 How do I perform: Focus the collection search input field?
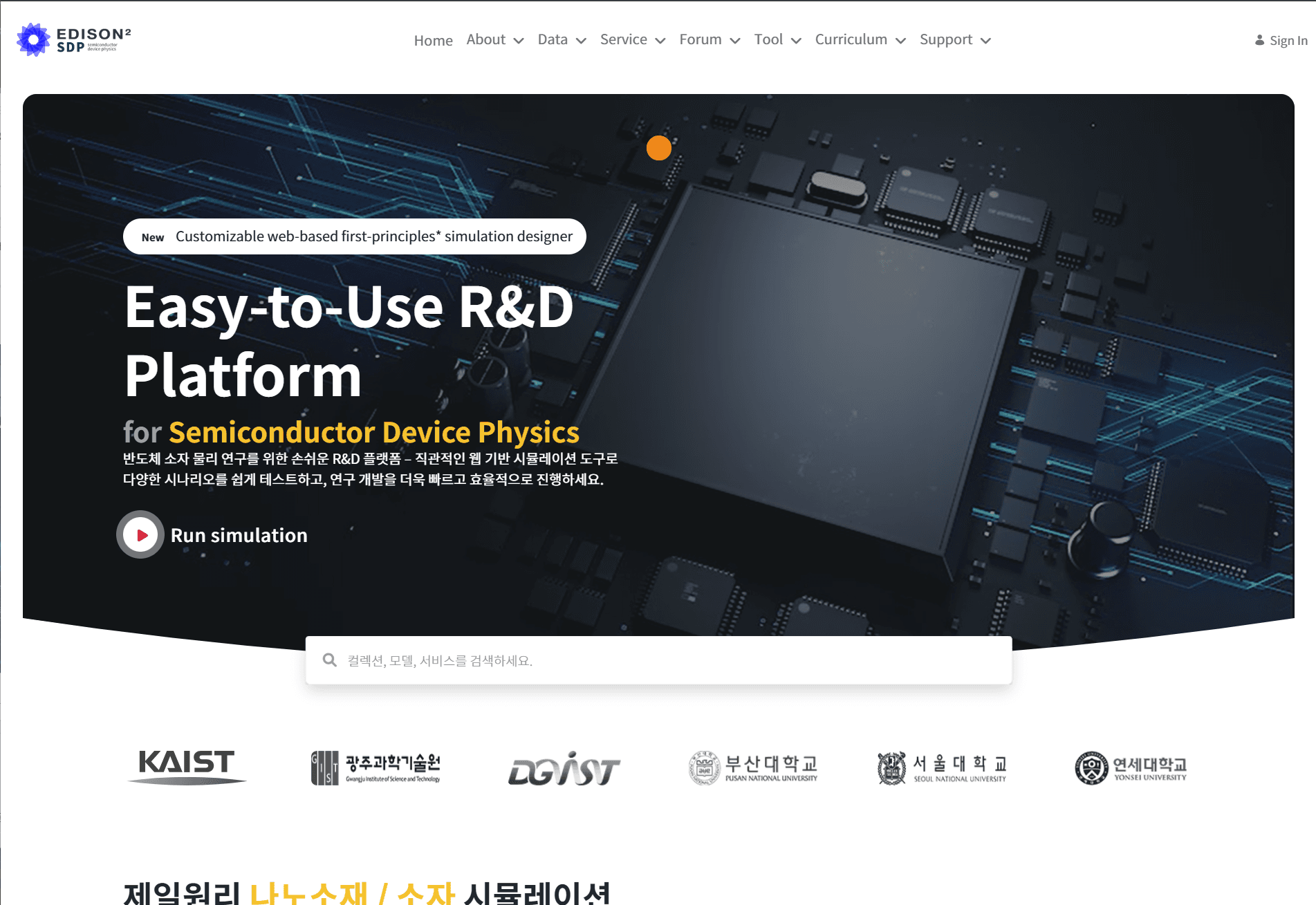659,660
